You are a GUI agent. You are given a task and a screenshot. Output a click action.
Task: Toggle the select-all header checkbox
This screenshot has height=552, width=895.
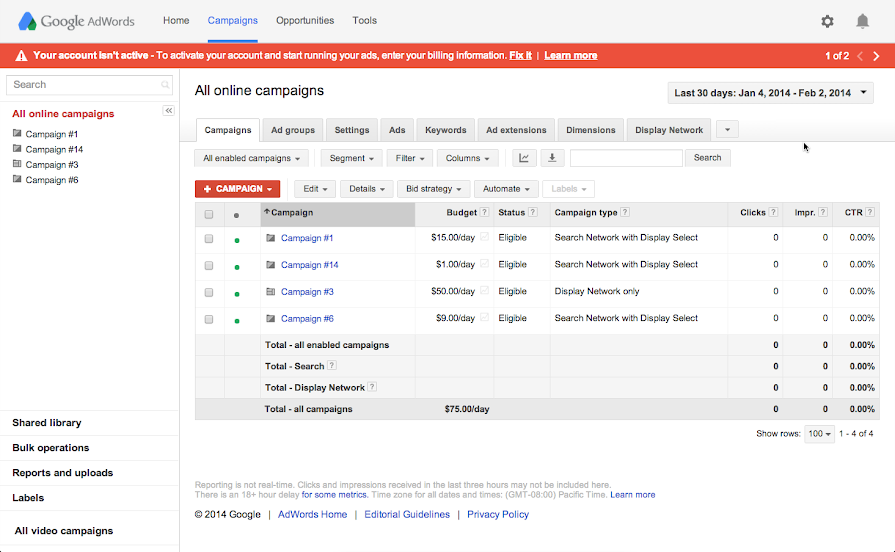(x=209, y=214)
